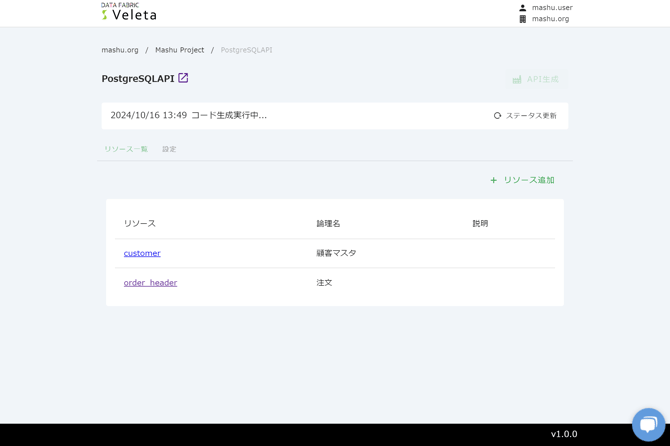Click the Veleta logo in the header
The image size is (670, 446).
pyautogui.click(x=128, y=12)
